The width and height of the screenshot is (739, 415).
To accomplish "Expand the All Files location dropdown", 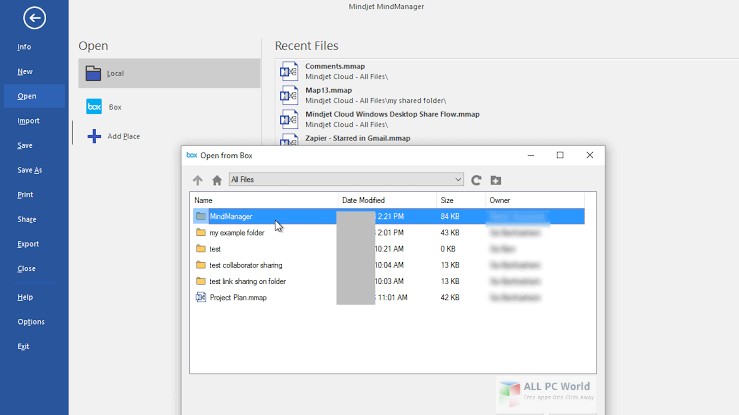I will [x=458, y=179].
